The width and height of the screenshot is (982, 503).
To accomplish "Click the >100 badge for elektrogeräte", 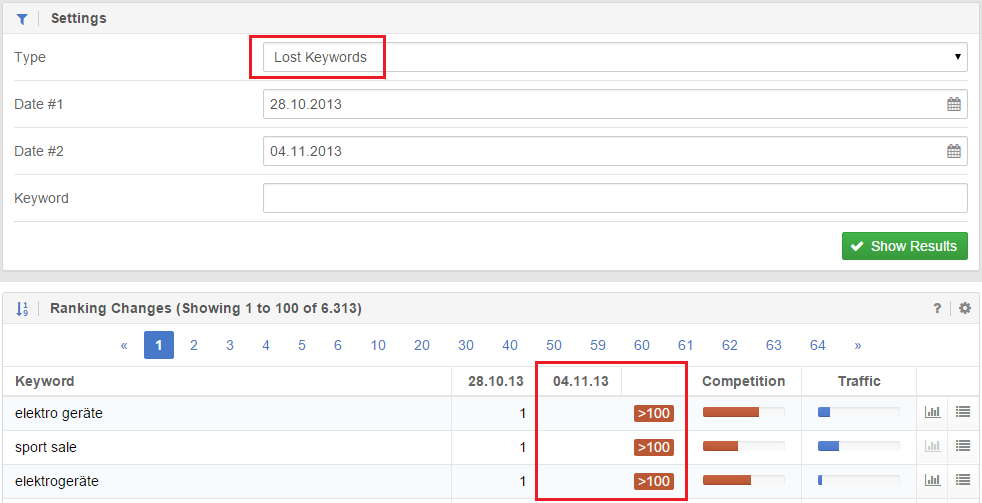I will tap(654, 481).
